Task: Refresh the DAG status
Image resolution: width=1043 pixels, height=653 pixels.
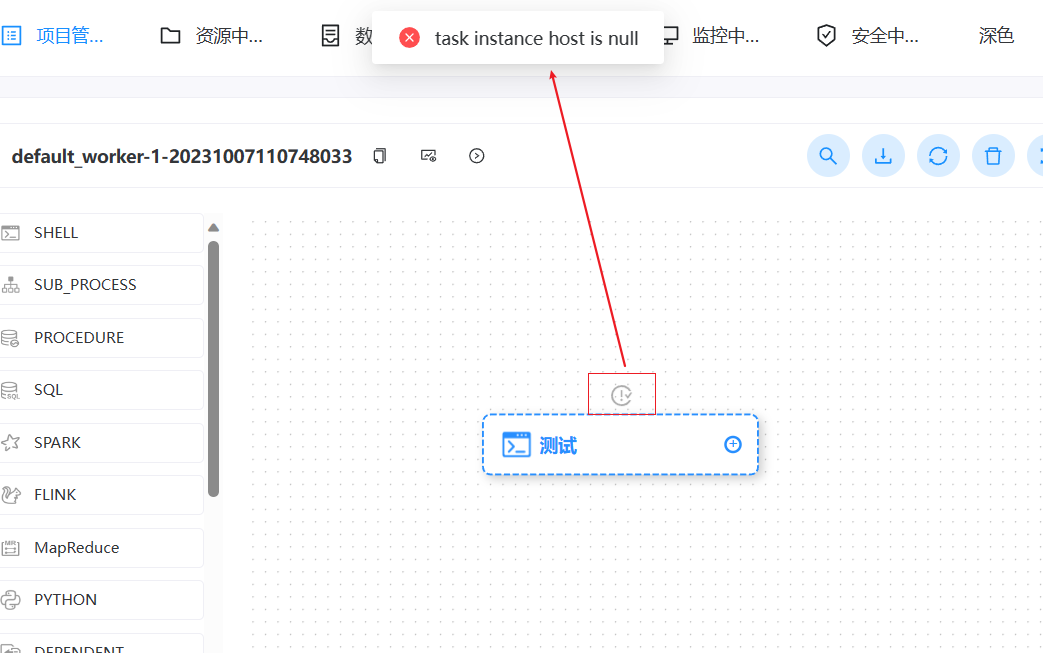Action: 938,156
